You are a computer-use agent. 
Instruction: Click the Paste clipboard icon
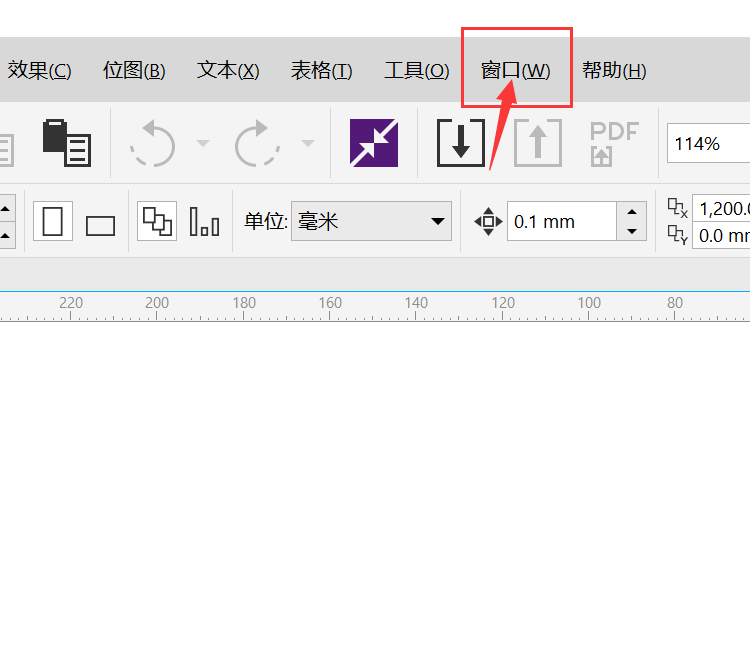pos(66,143)
